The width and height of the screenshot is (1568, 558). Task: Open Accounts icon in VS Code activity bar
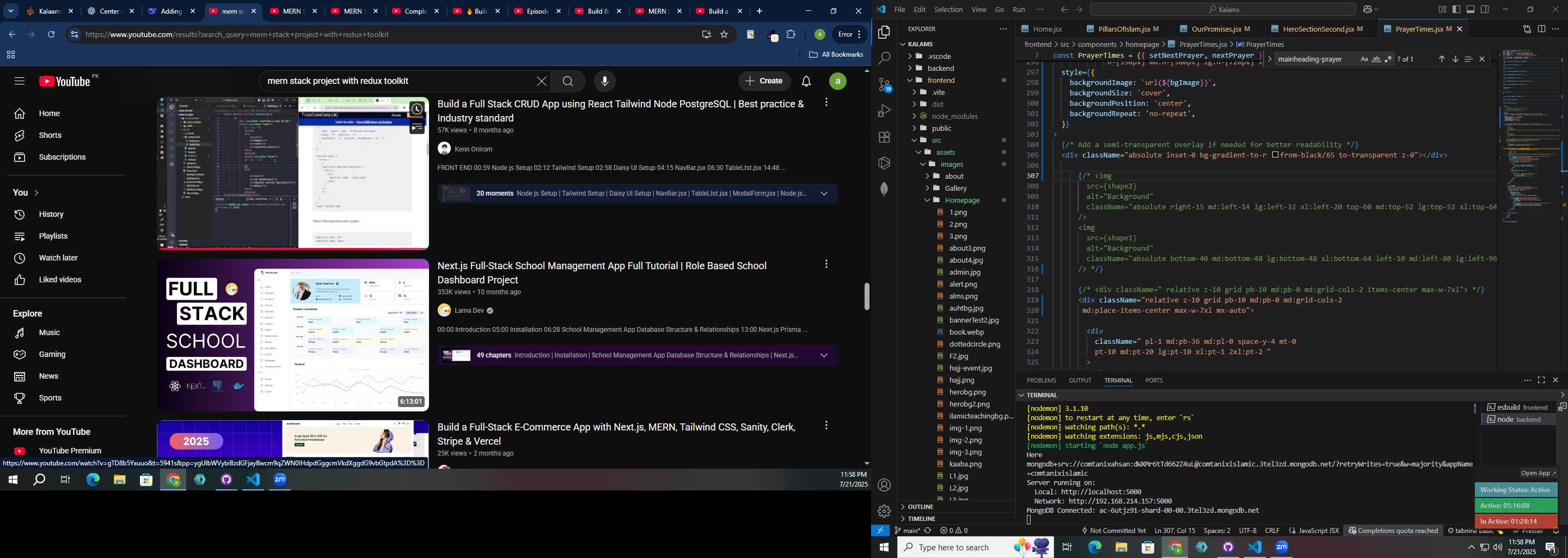click(x=884, y=486)
